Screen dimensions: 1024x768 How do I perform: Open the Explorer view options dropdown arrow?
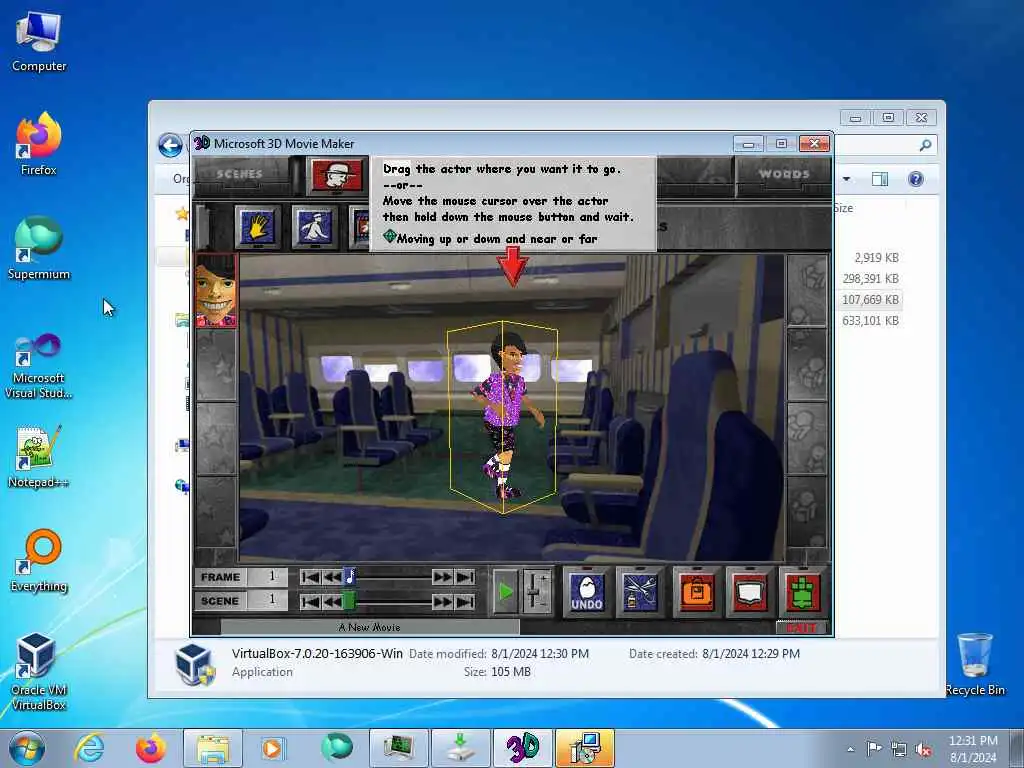click(x=847, y=179)
